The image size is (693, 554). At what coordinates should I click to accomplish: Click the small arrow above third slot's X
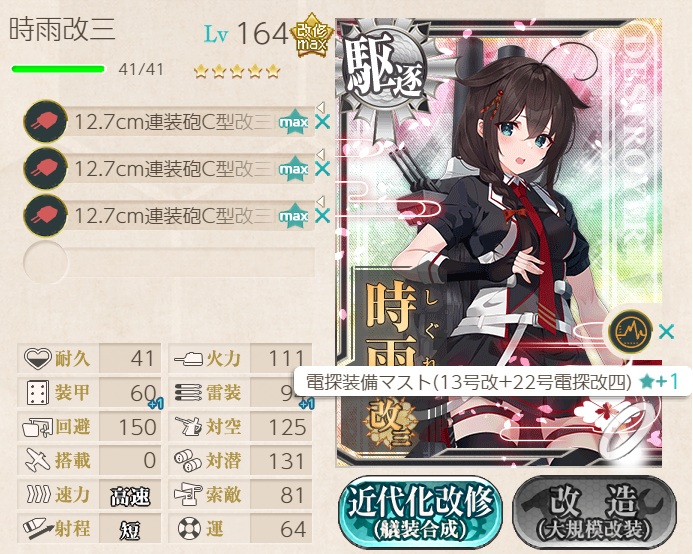[x=321, y=202]
